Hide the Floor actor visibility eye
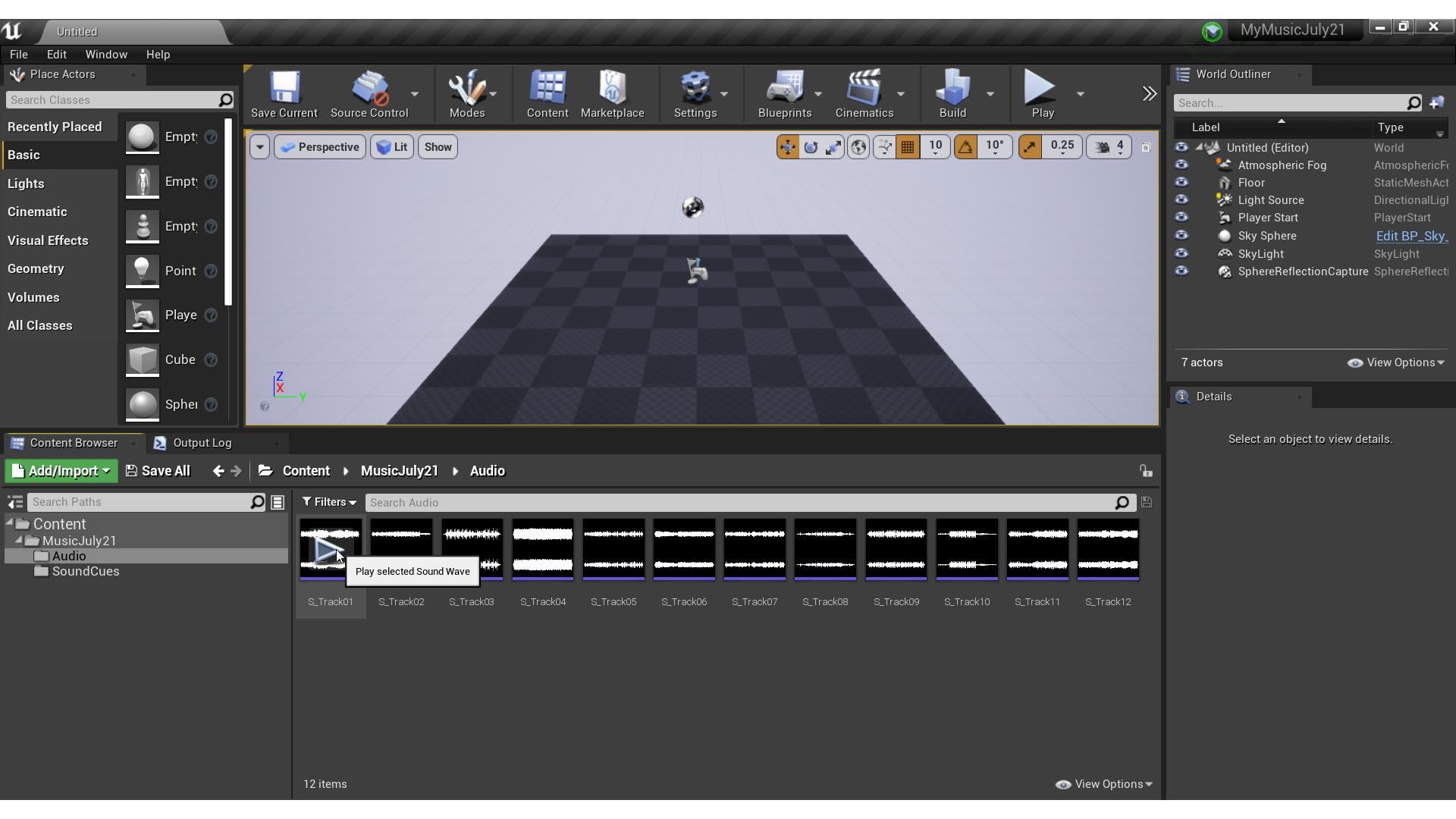Image resolution: width=1456 pixels, height=819 pixels. [x=1181, y=182]
